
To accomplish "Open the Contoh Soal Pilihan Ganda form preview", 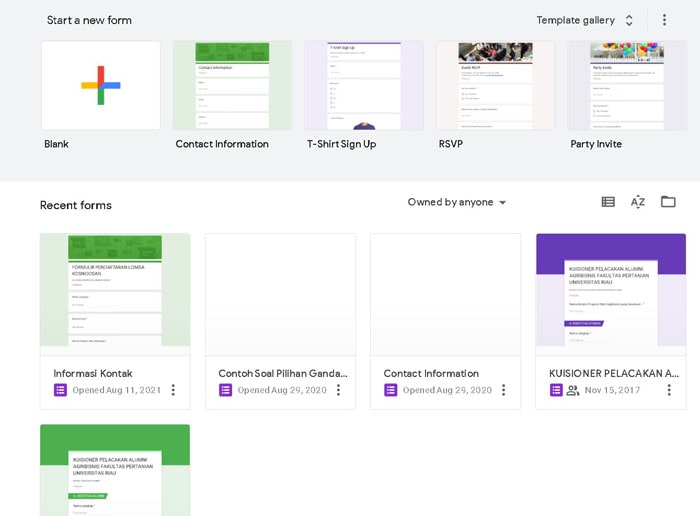I will click(x=280, y=295).
